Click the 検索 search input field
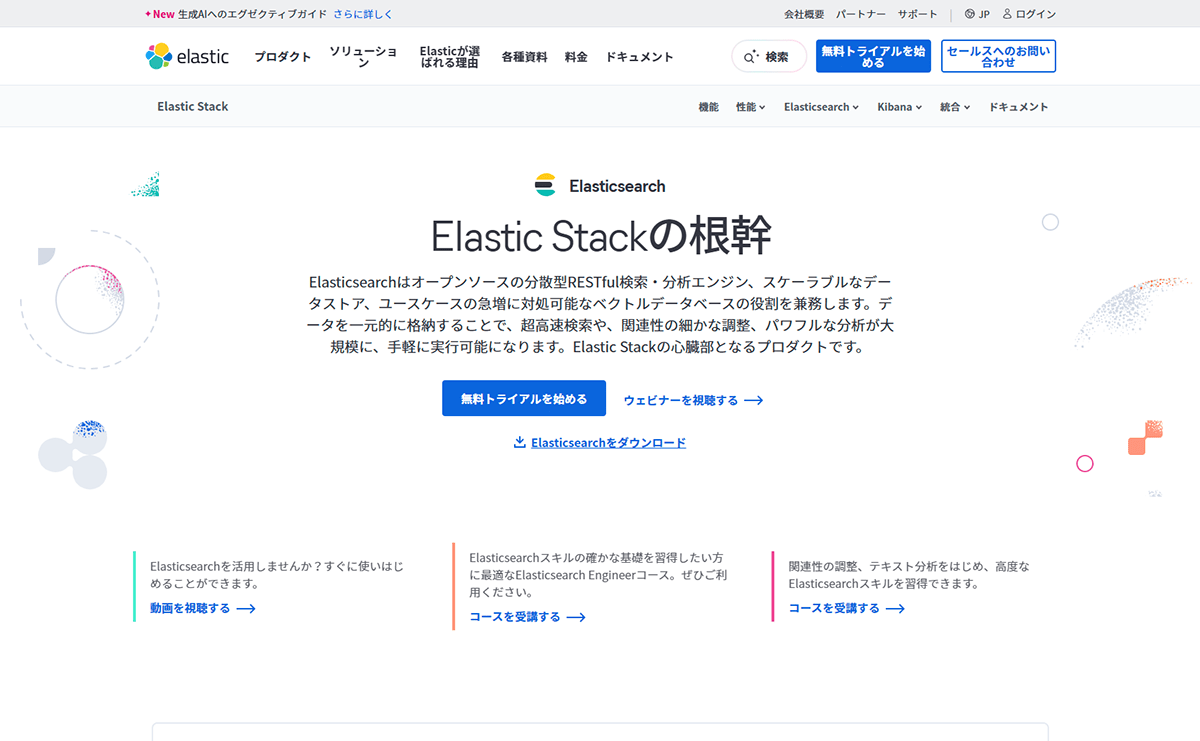Viewport: 1200px width, 741px height. click(x=780, y=56)
